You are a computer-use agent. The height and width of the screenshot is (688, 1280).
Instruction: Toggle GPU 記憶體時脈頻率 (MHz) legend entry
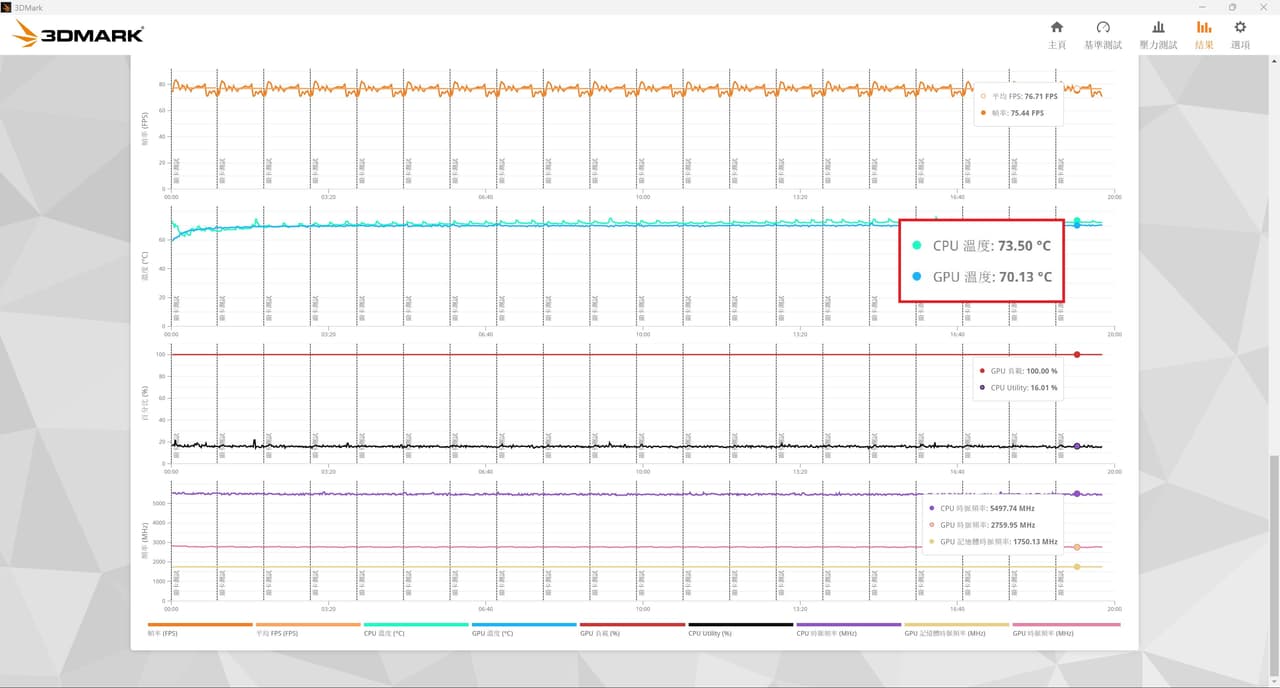point(956,629)
